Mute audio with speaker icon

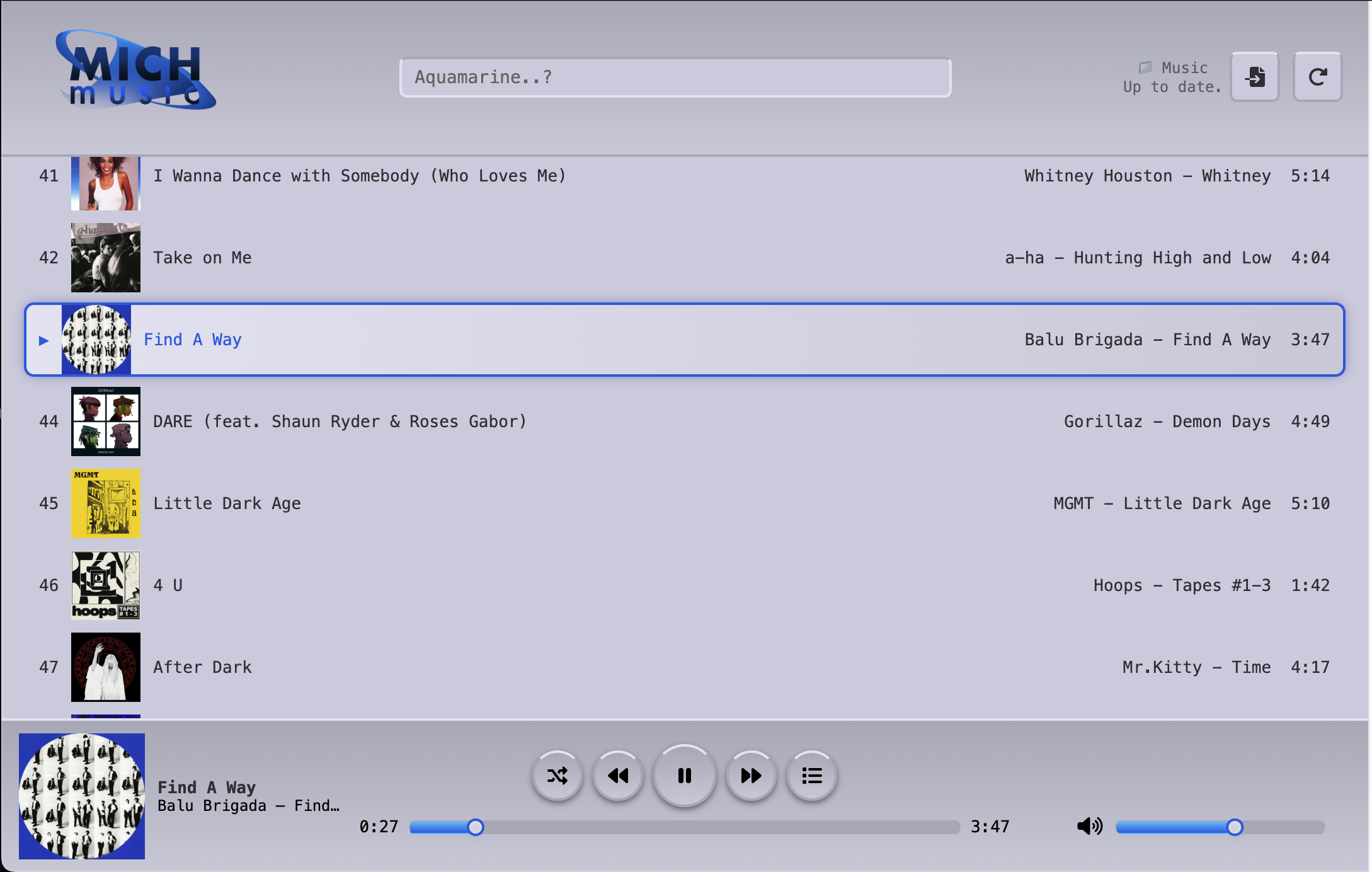tap(1089, 826)
